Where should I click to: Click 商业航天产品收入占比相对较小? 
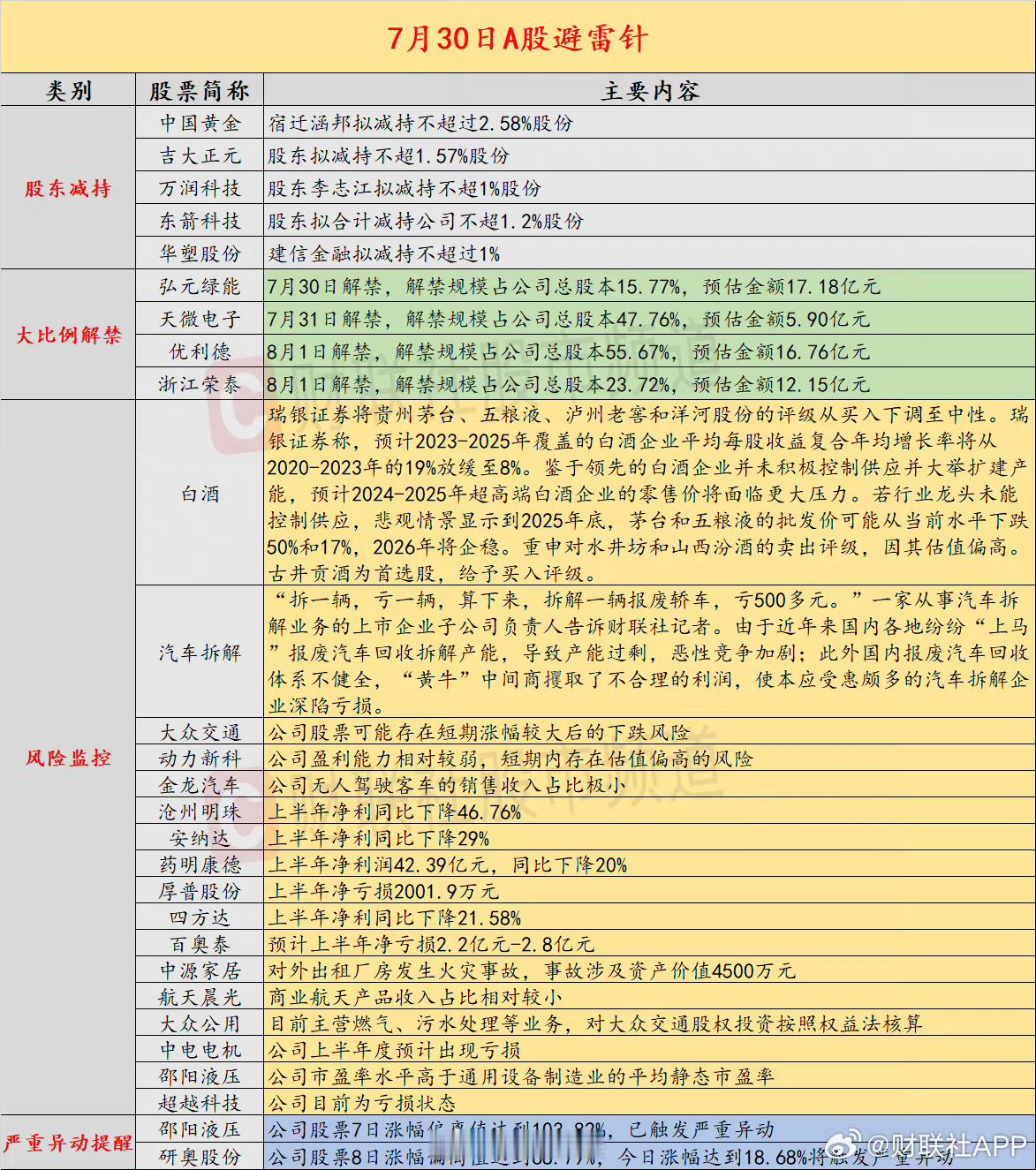(415, 997)
